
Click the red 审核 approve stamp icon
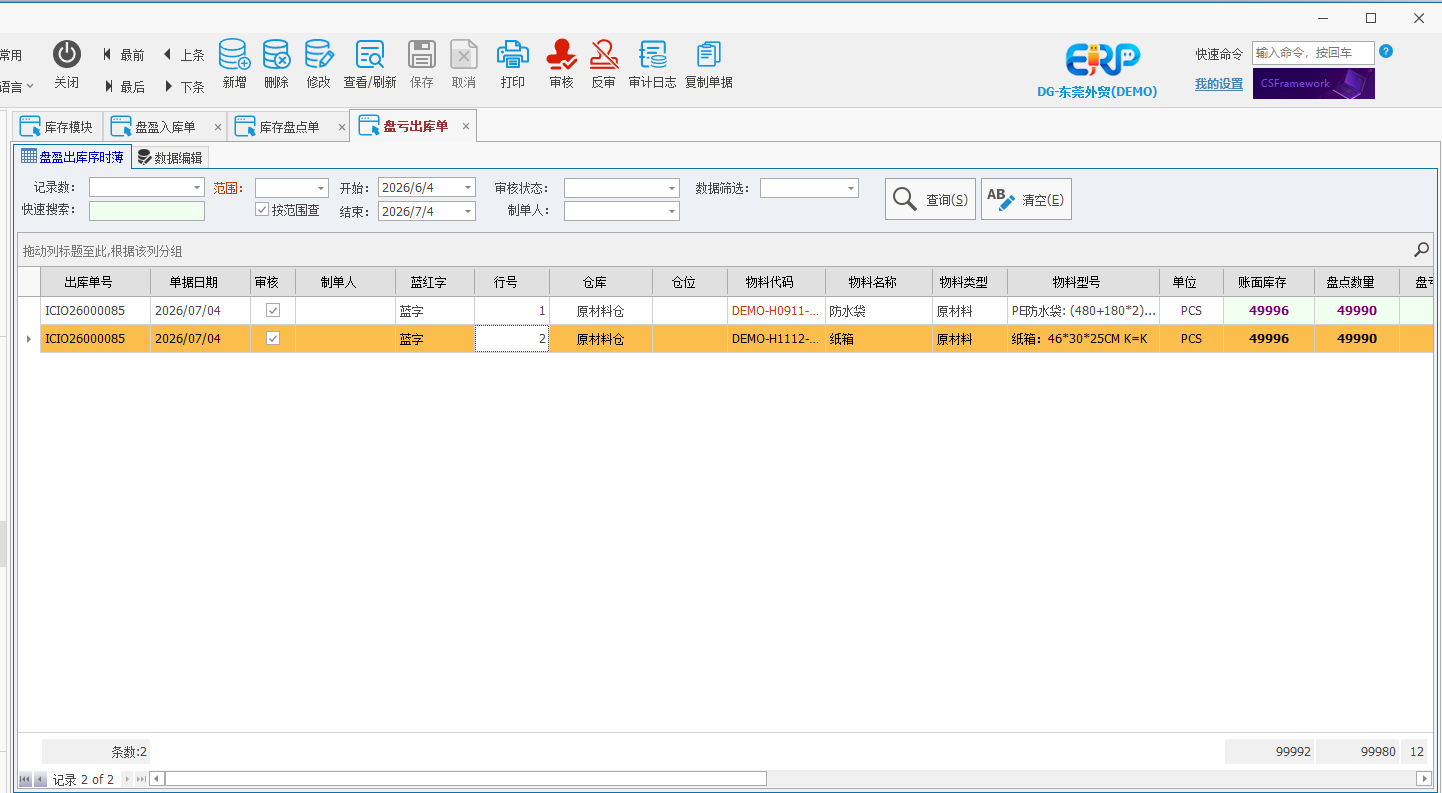pyautogui.click(x=562, y=54)
